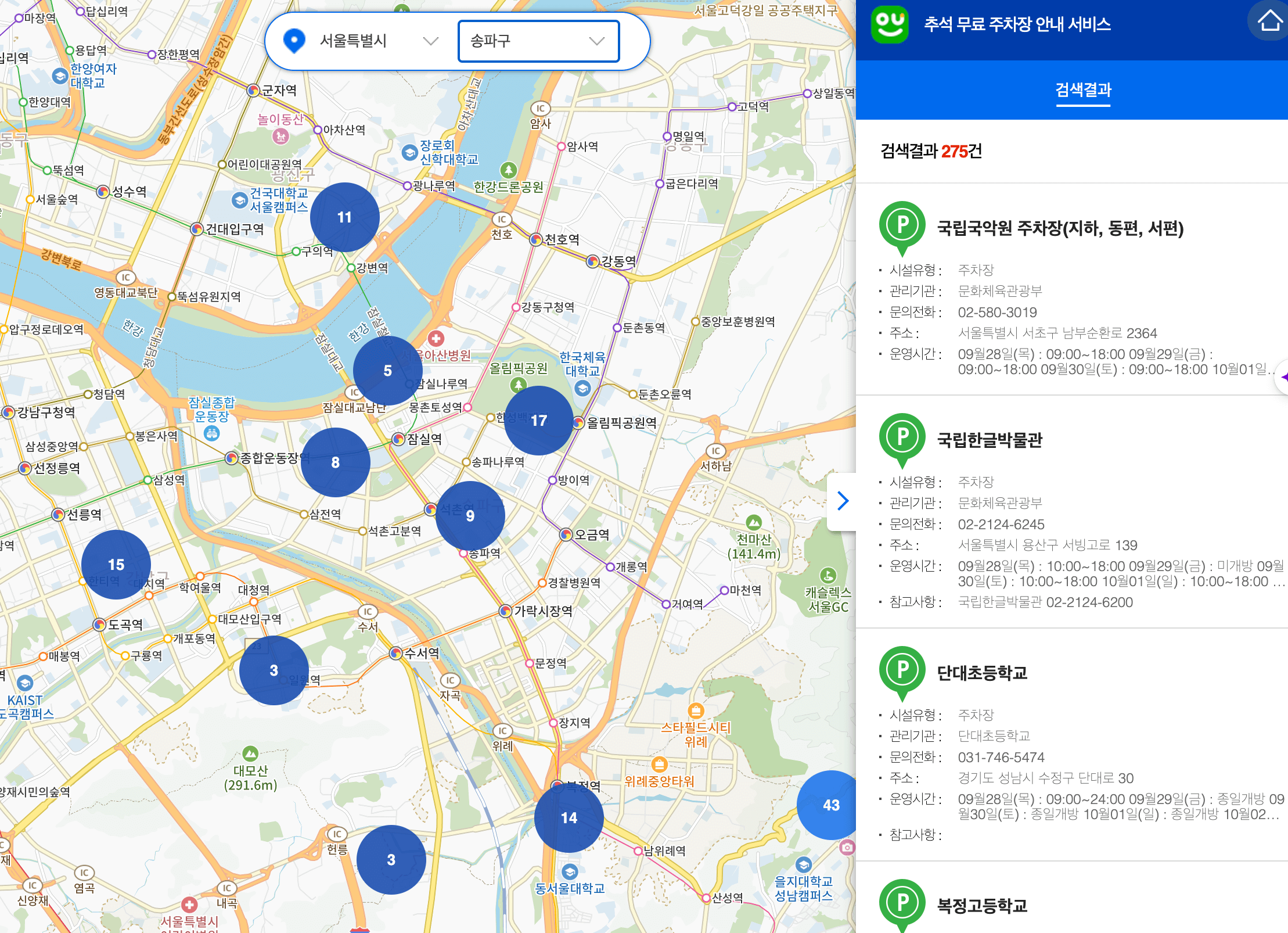
Task: Click the 한강드론공원 park icon
Action: click(509, 170)
